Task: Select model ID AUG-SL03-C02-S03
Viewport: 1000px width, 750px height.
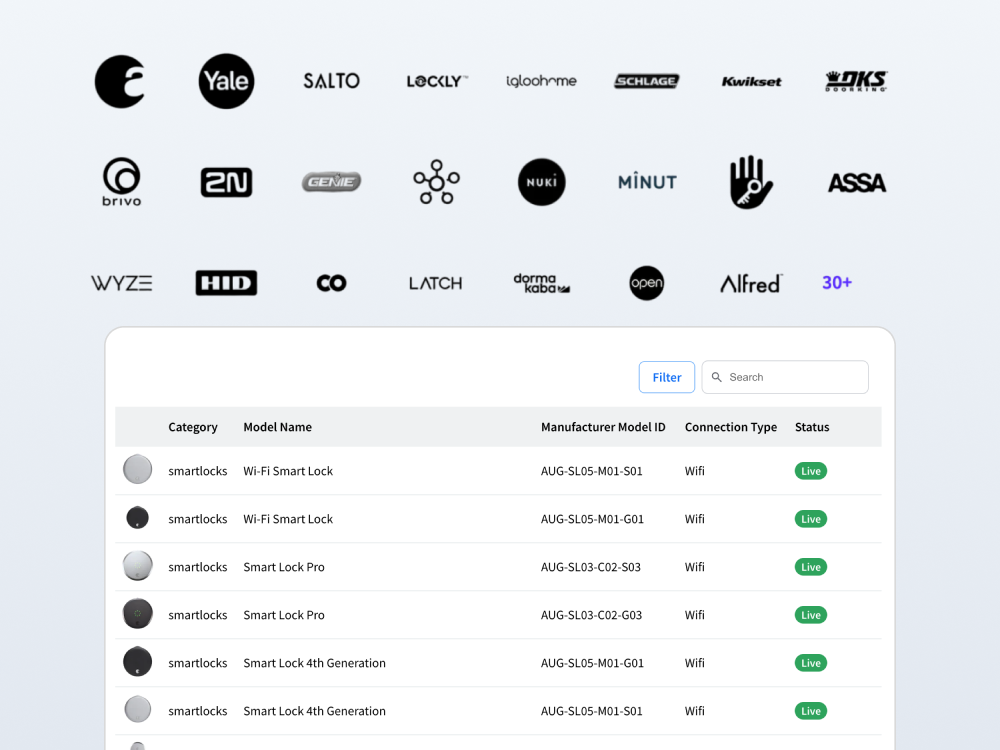Action: [591, 567]
